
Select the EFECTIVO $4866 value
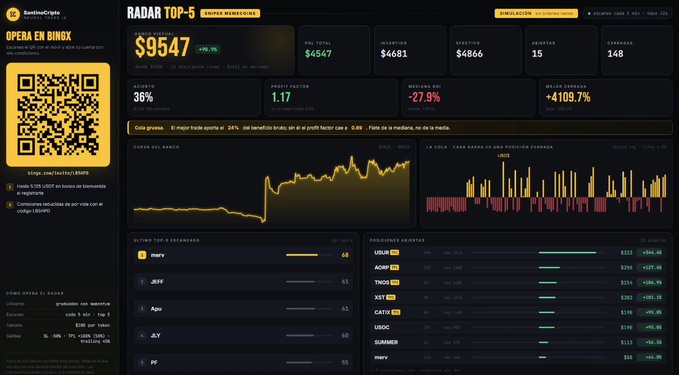click(469, 54)
